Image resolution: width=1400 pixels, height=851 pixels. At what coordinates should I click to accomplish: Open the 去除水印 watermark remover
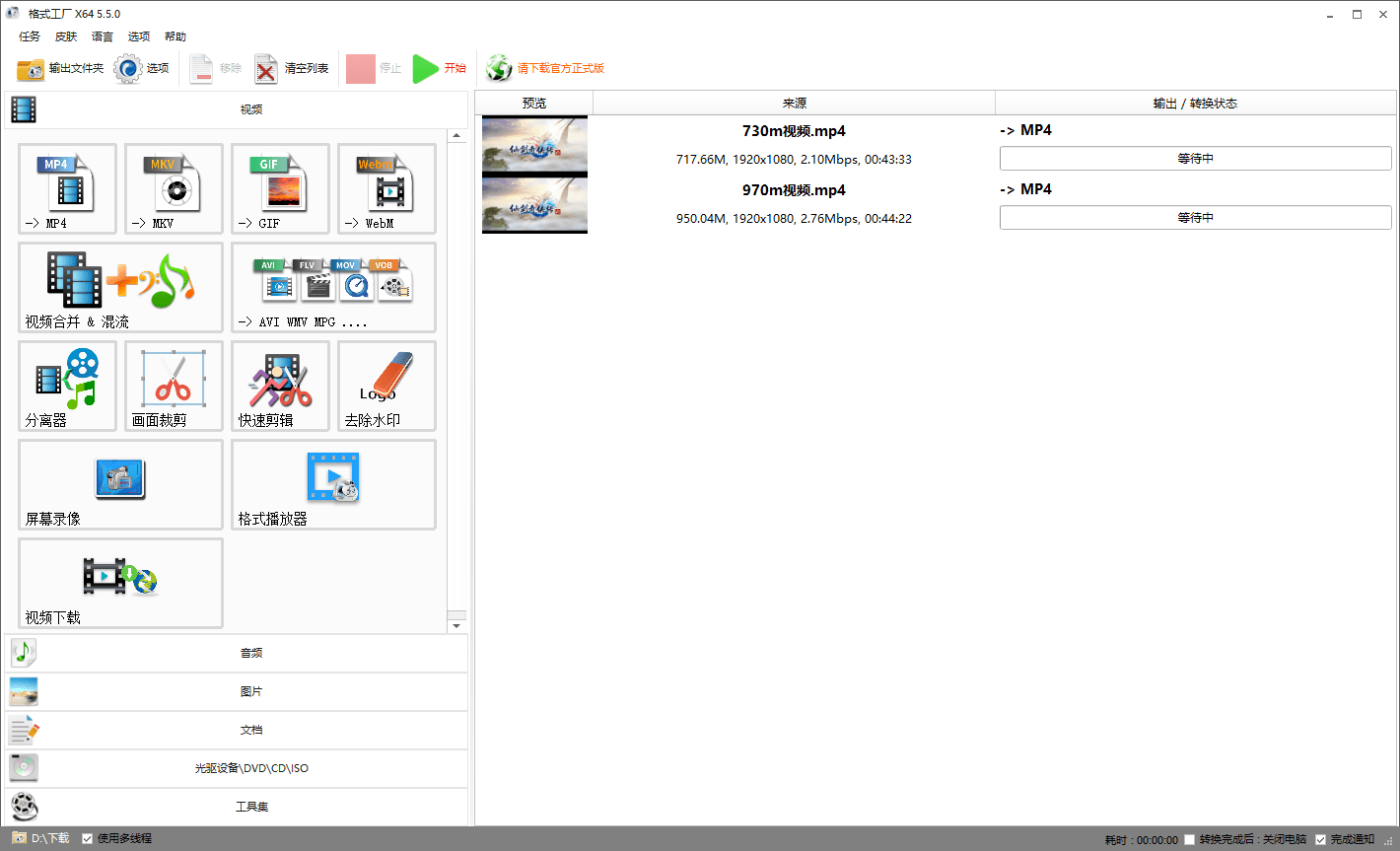[x=386, y=386]
